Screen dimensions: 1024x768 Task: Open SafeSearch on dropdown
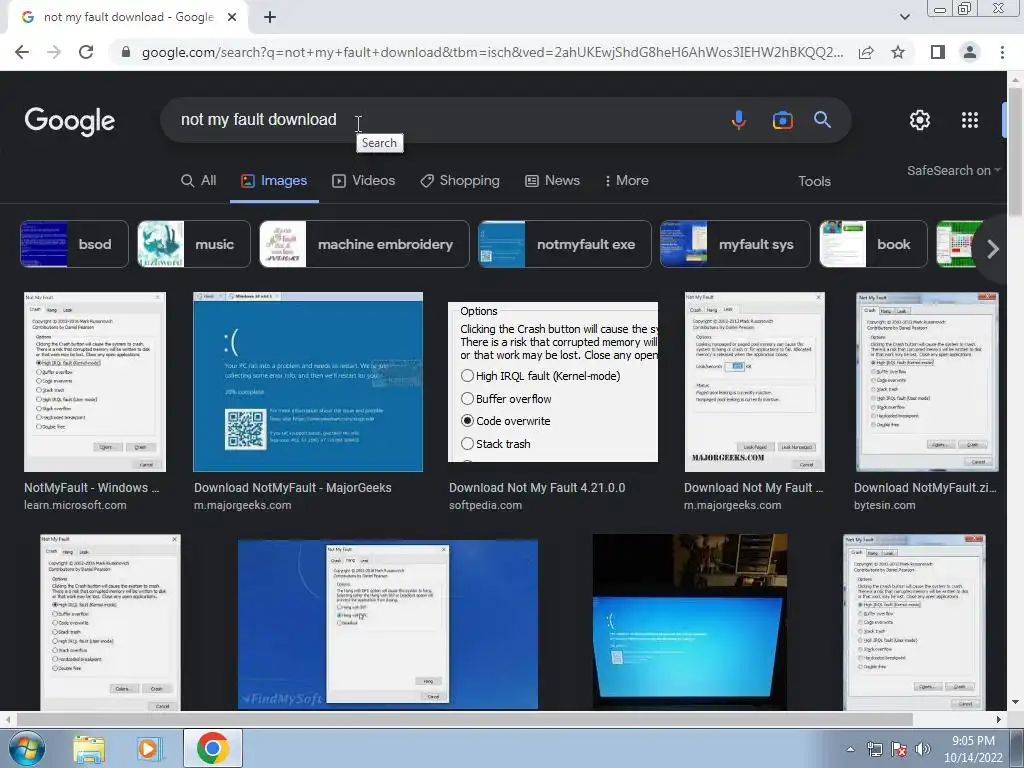(x=953, y=170)
